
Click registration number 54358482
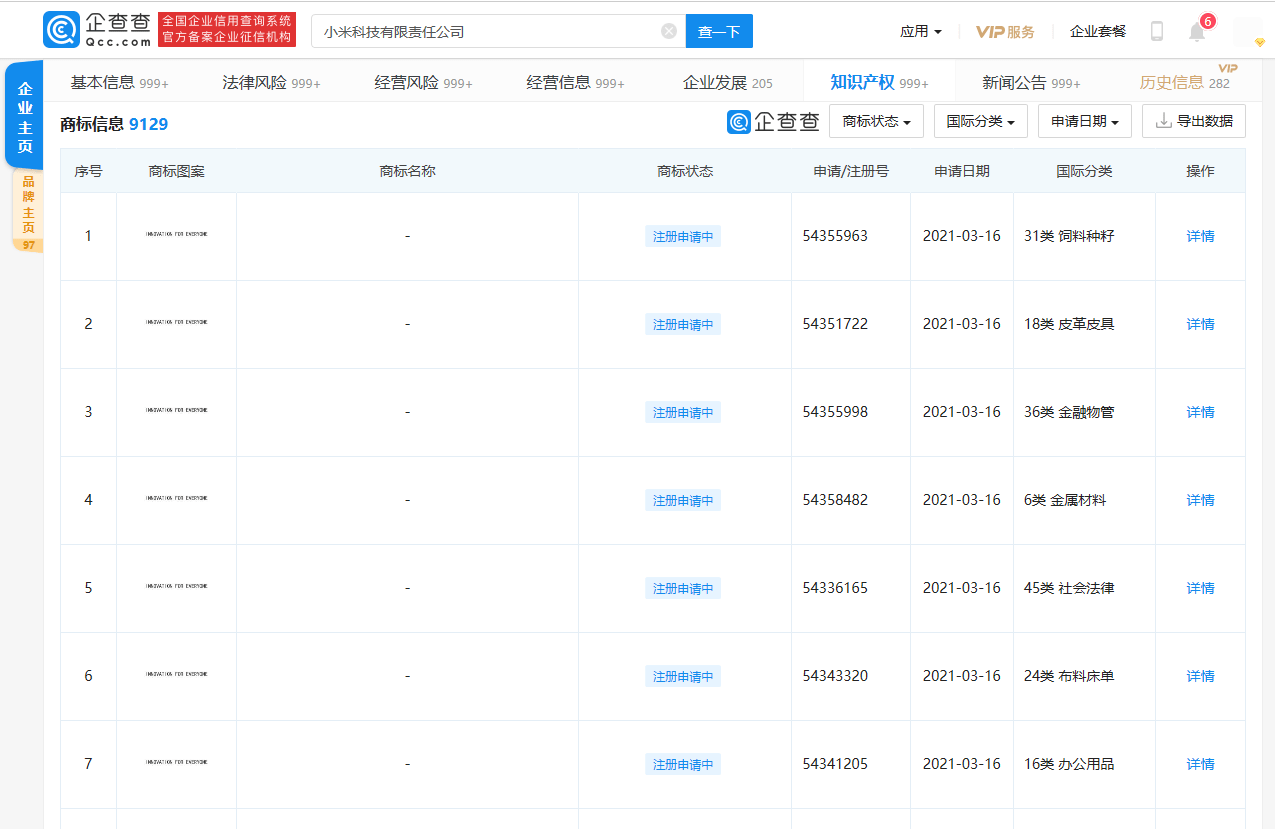(835, 500)
